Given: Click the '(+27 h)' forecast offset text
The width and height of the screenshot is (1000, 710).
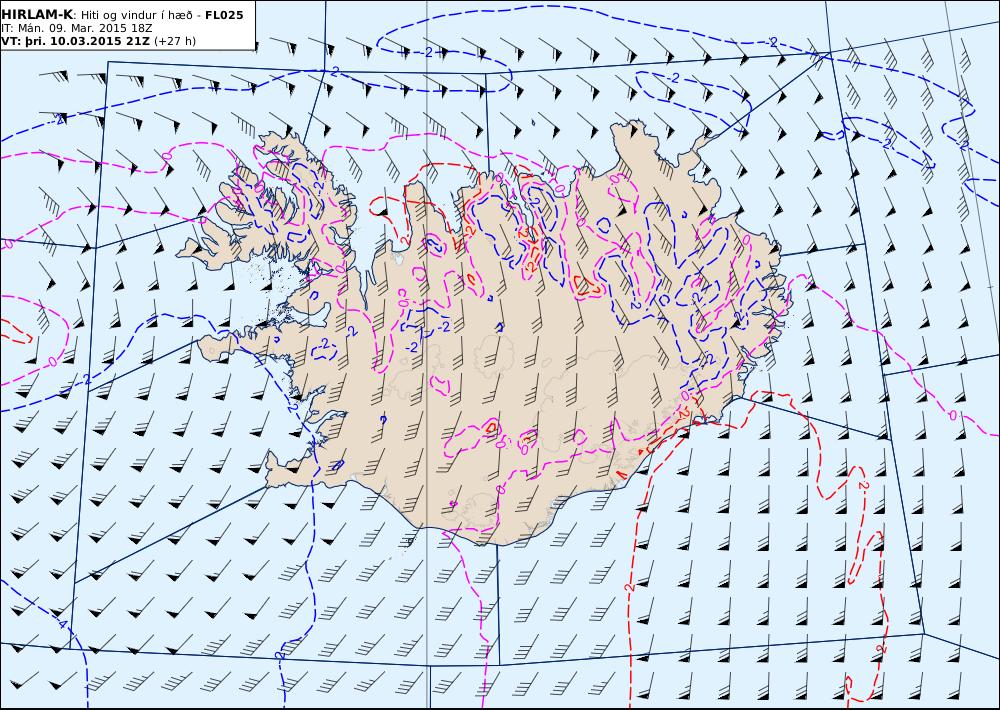Looking at the screenshot, I should point(175,41).
